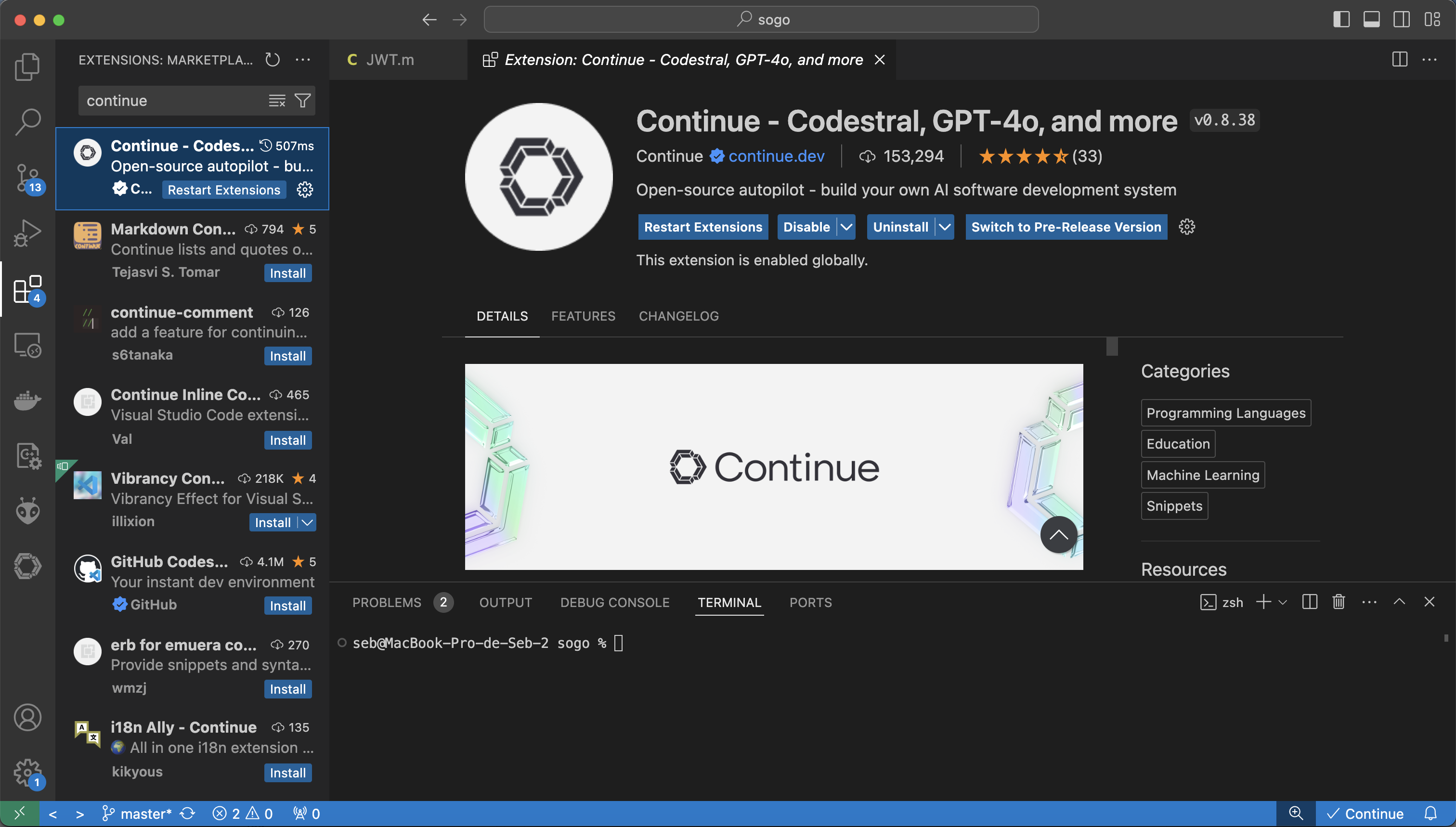The height and width of the screenshot is (827, 1456).
Task: Click the filter extensions funnel icon
Action: coord(303,101)
